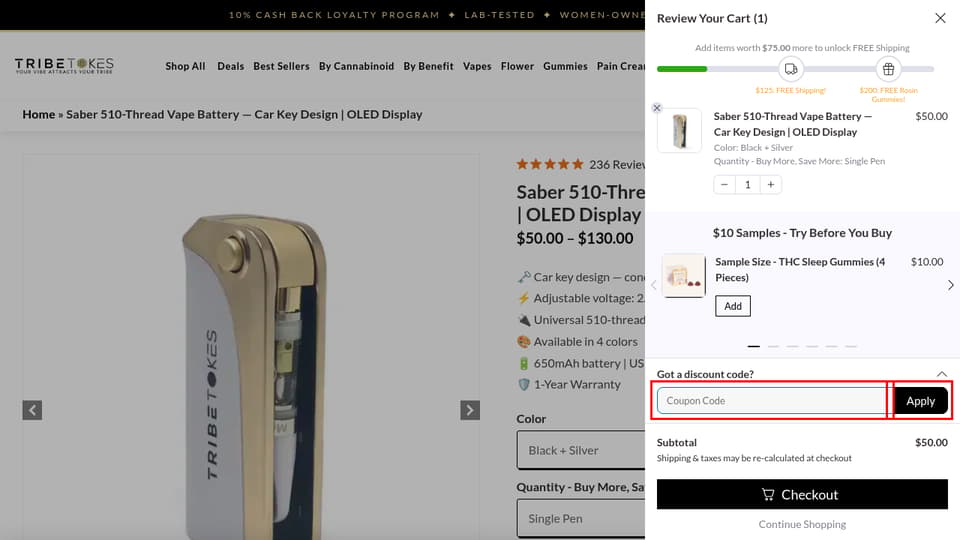Show next product image
This screenshot has height=540, width=960.
pyautogui.click(x=470, y=410)
